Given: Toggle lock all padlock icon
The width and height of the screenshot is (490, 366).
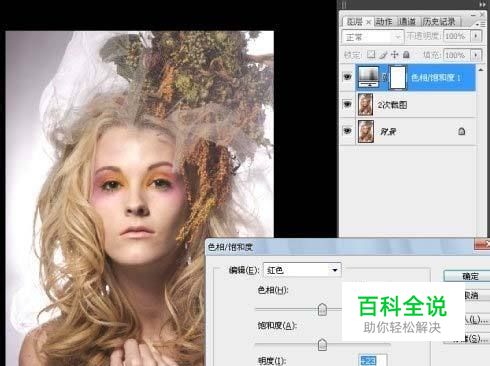Looking at the screenshot, I should click(406, 54).
